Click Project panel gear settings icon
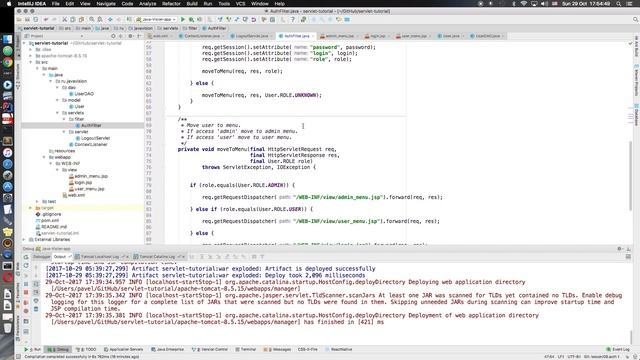 (131, 36)
